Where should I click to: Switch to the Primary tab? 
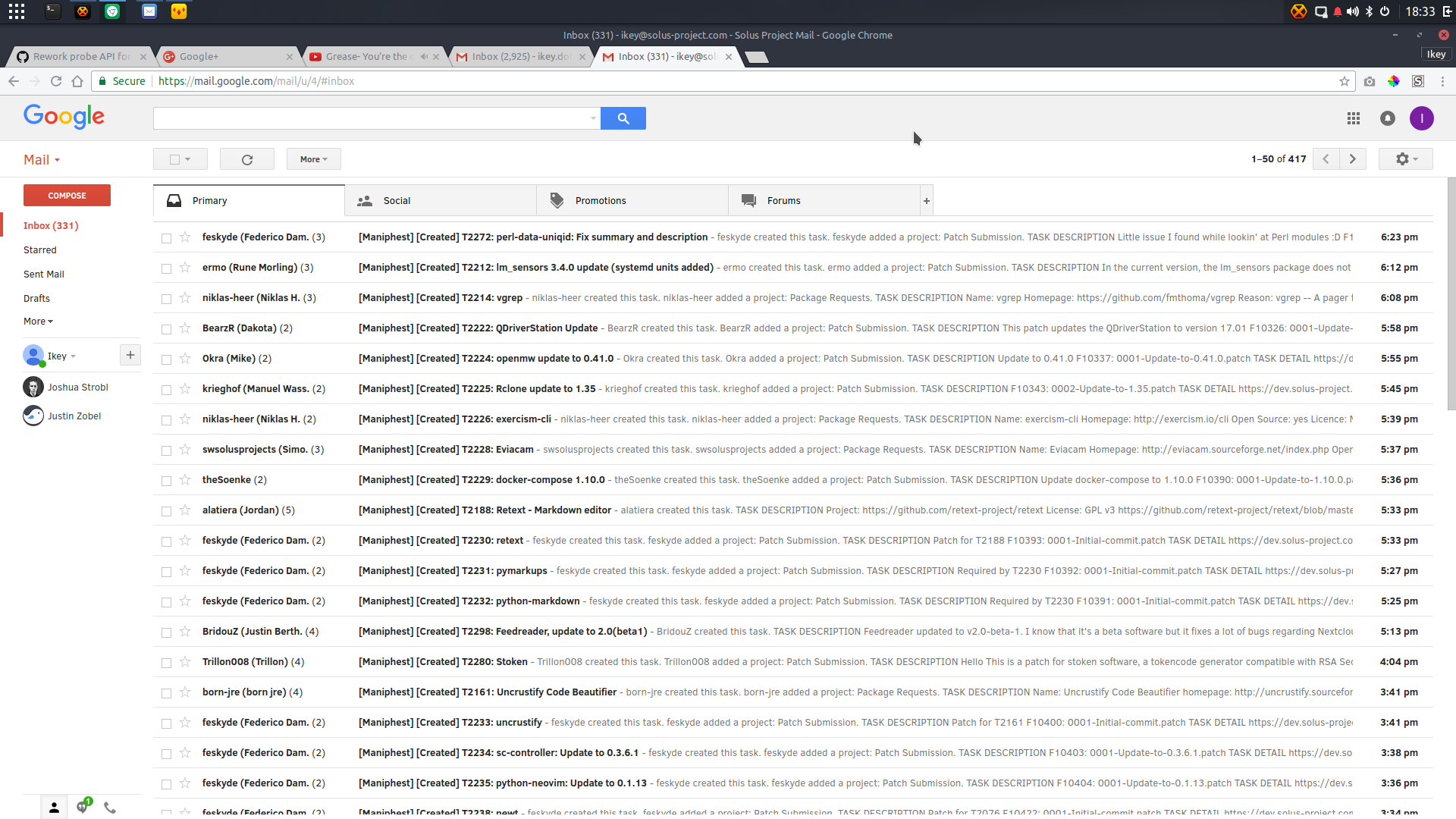(x=249, y=201)
